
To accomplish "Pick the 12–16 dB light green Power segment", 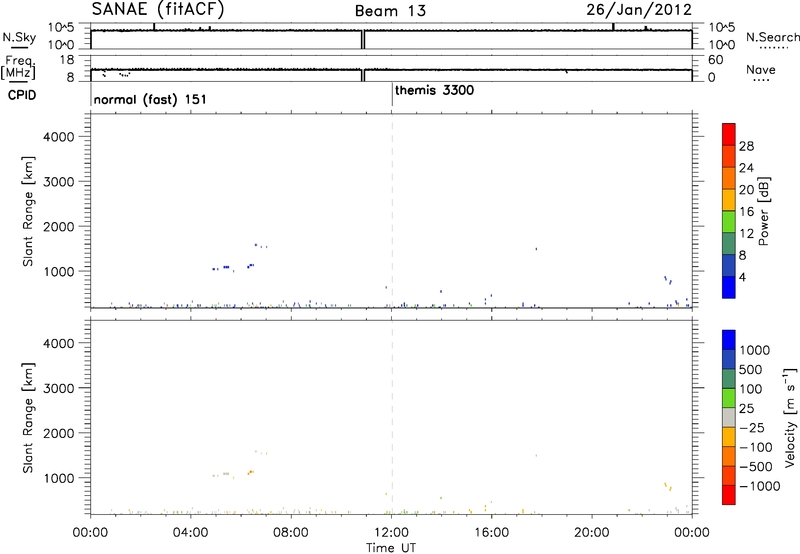I will tap(729, 222).
